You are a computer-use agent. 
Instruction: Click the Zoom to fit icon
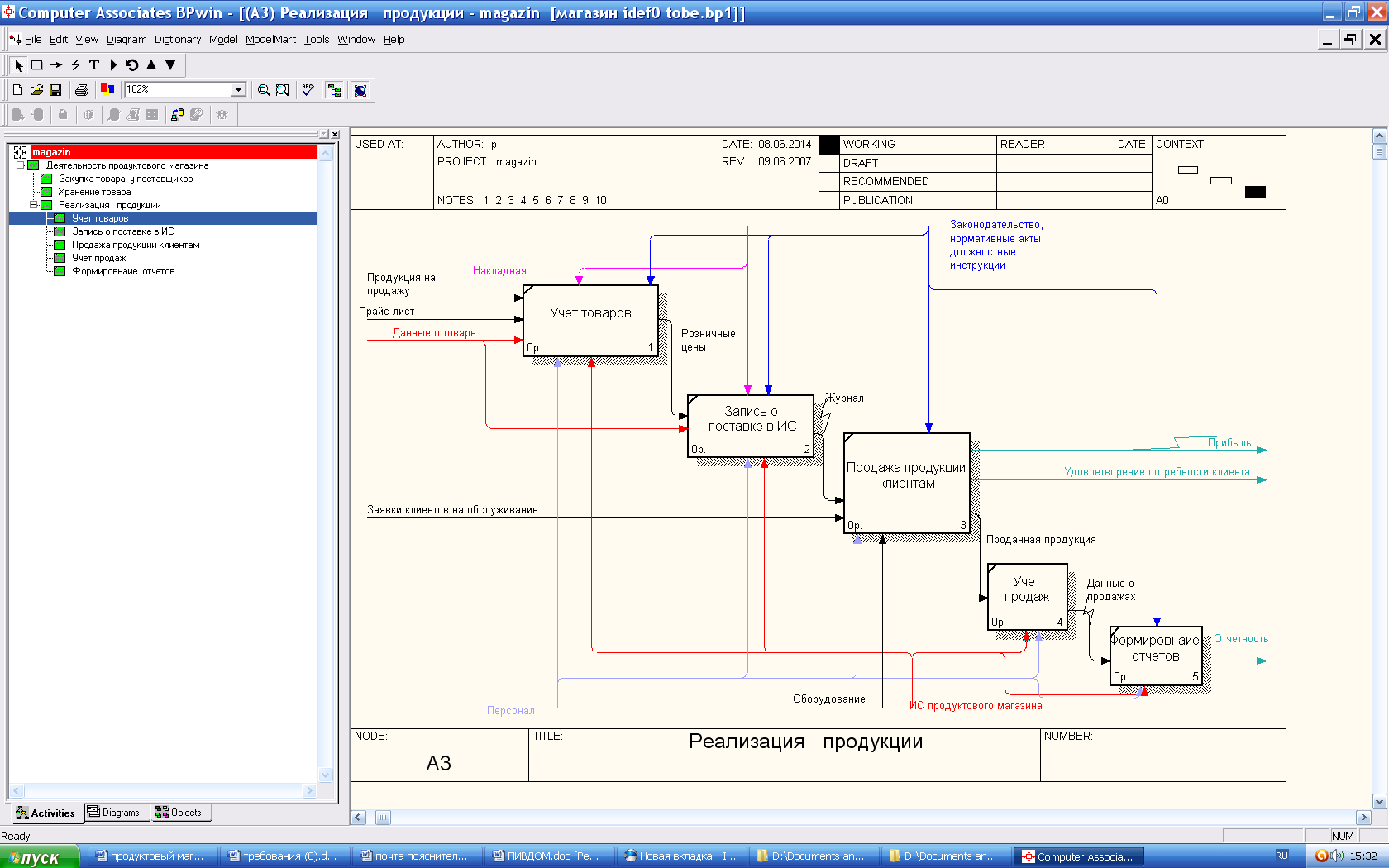[x=283, y=90]
